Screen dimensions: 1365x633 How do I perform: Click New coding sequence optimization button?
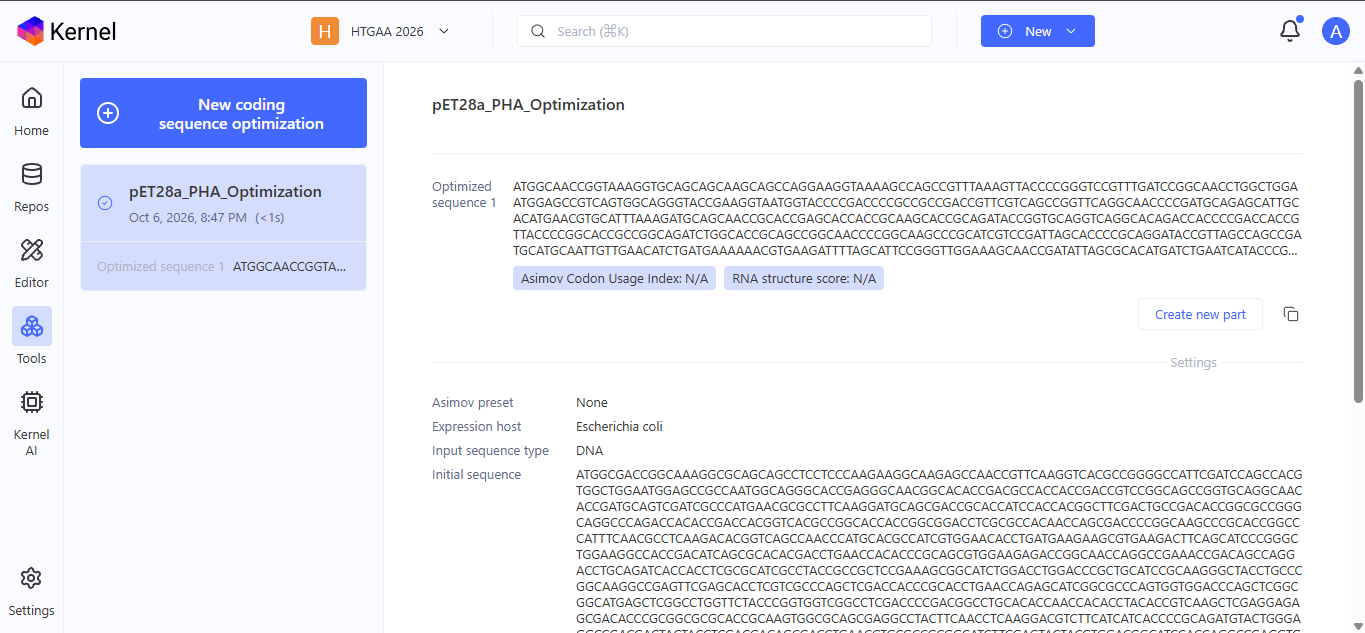point(223,113)
